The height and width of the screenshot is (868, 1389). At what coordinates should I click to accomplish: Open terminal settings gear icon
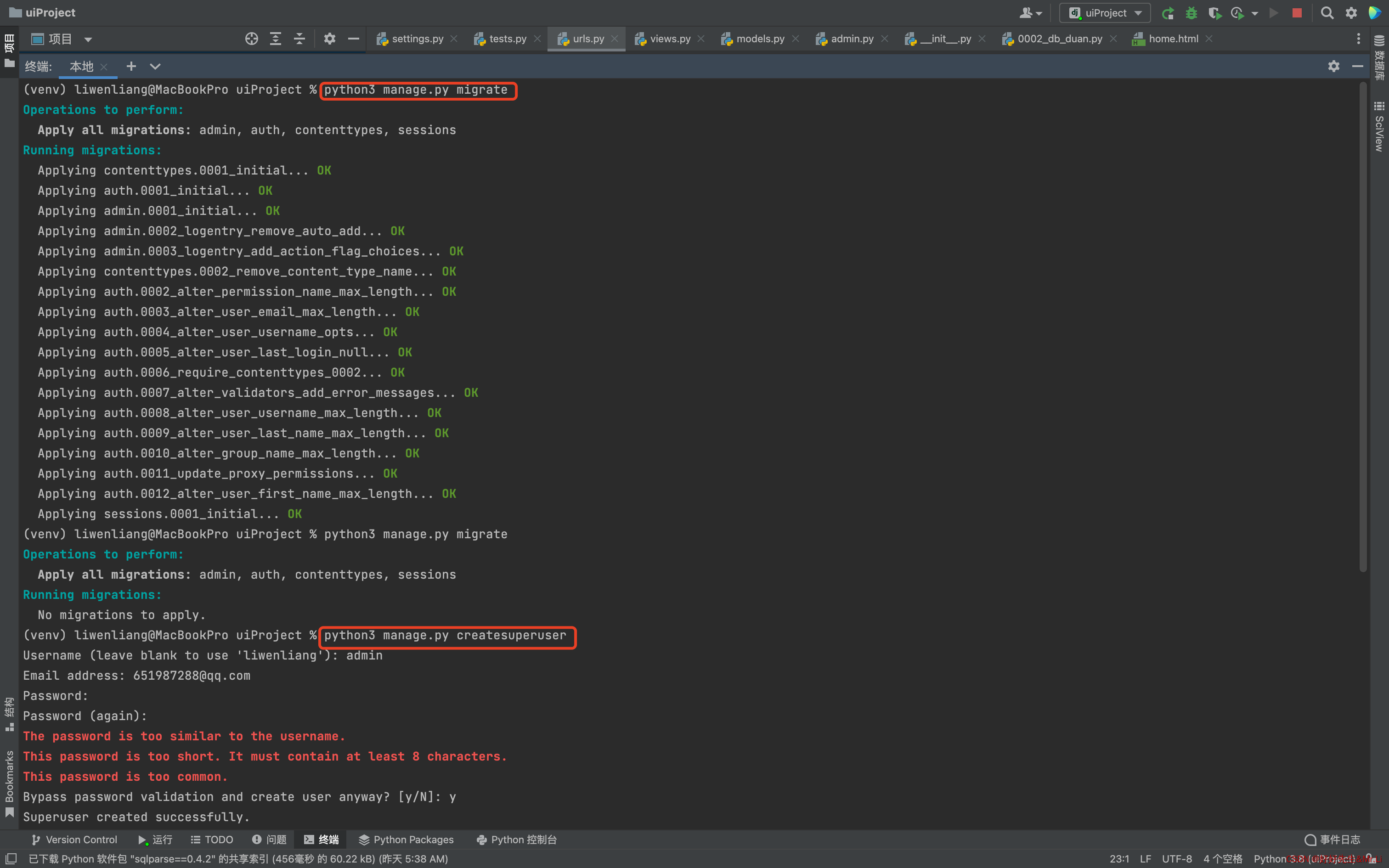[1333, 66]
